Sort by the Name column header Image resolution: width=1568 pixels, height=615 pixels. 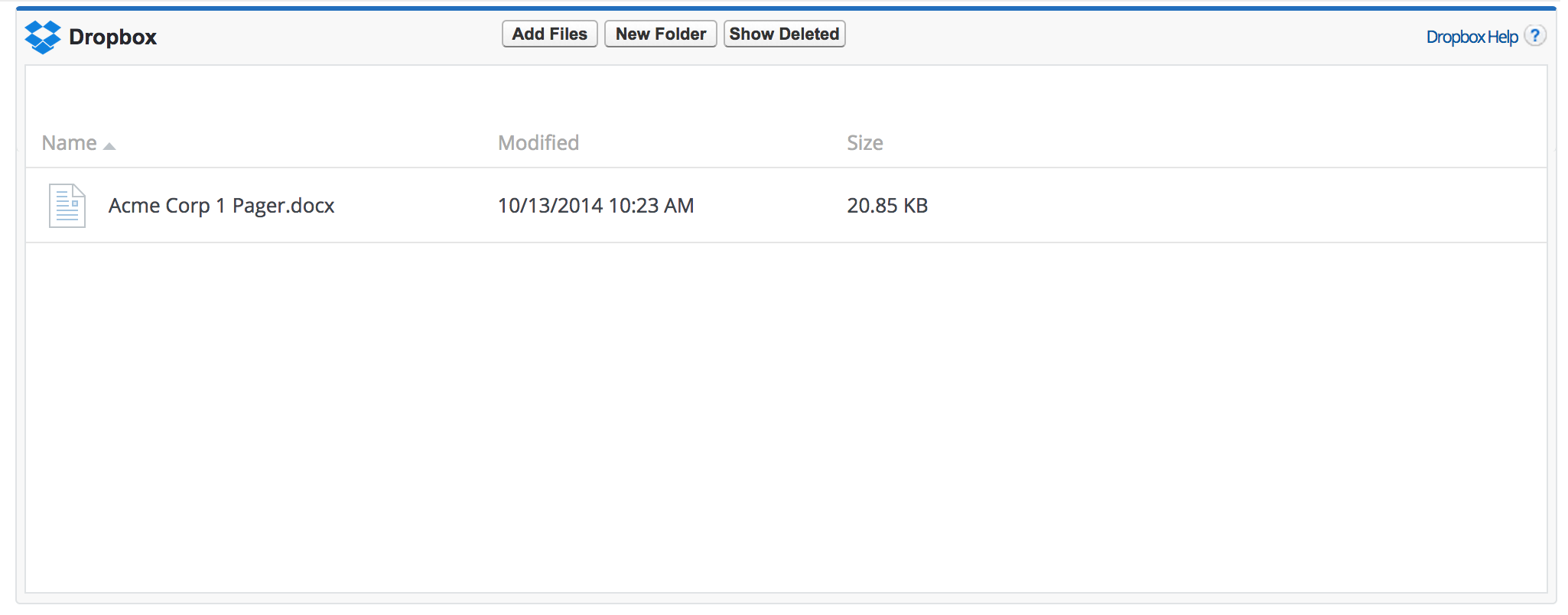pos(69,143)
